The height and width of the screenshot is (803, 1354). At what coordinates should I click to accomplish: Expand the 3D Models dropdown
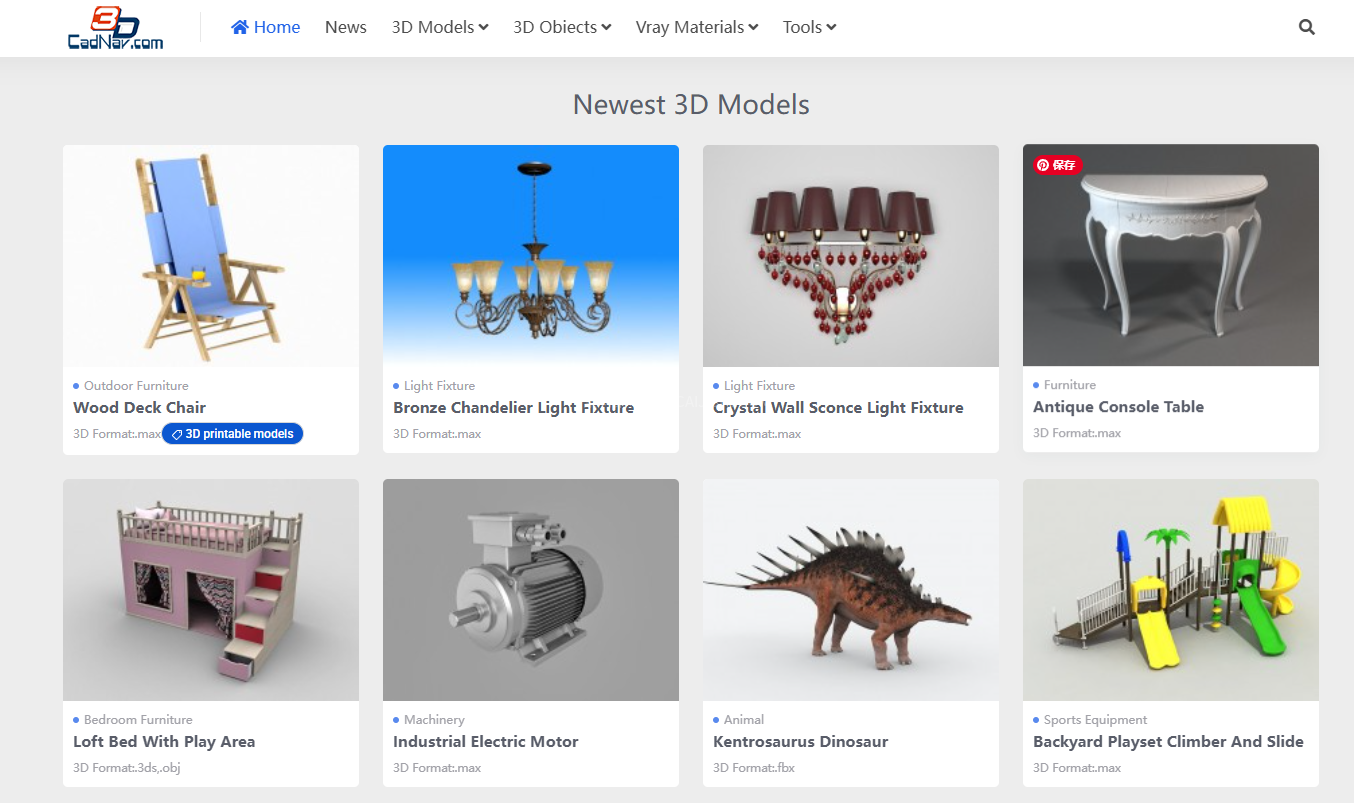point(440,27)
